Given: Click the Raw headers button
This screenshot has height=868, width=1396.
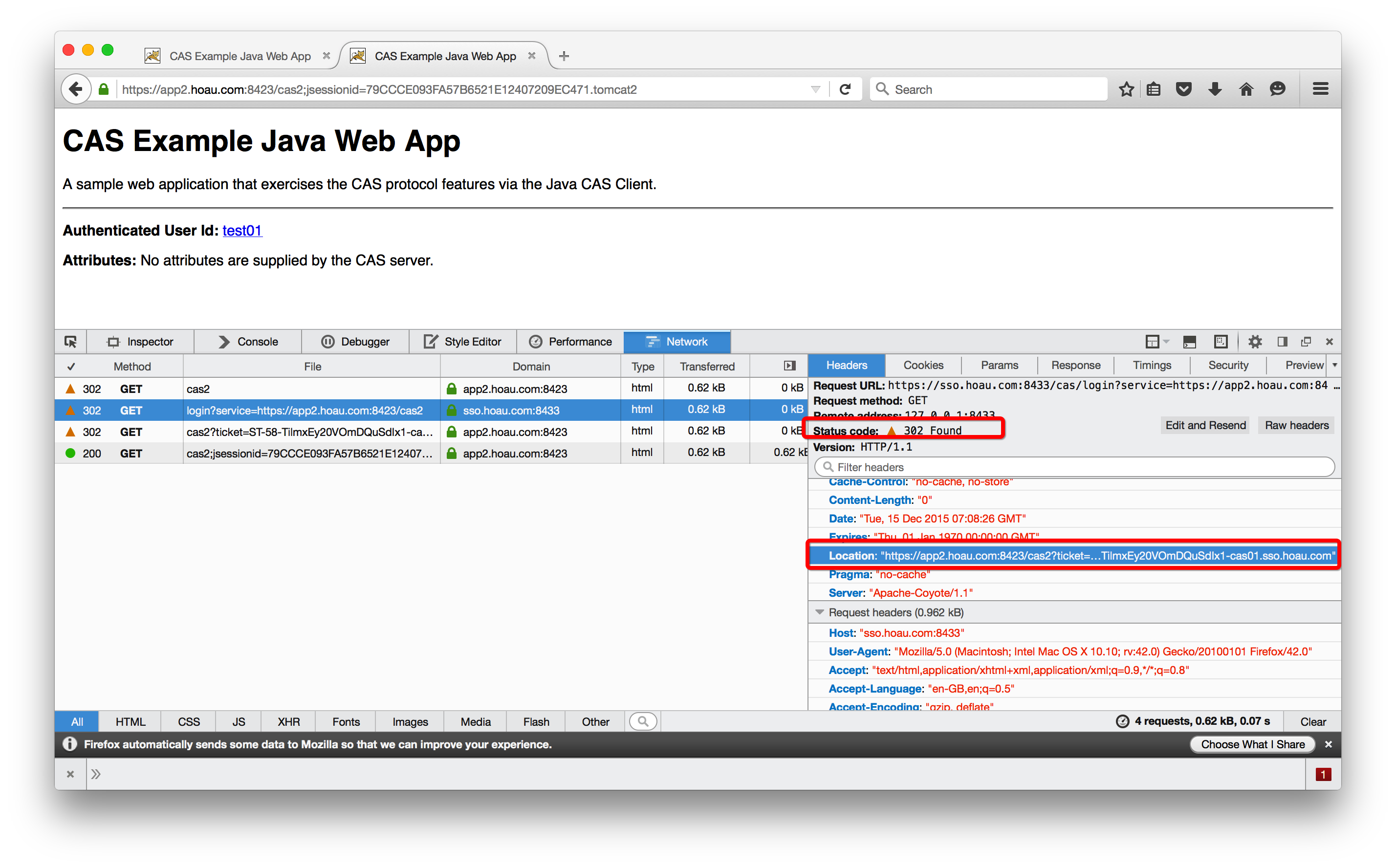Looking at the screenshot, I should (x=1296, y=425).
